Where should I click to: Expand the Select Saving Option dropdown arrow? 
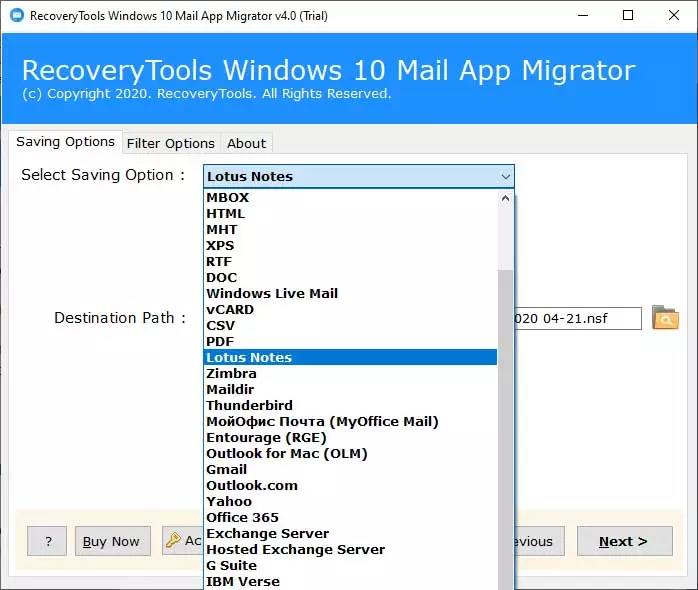pos(504,177)
